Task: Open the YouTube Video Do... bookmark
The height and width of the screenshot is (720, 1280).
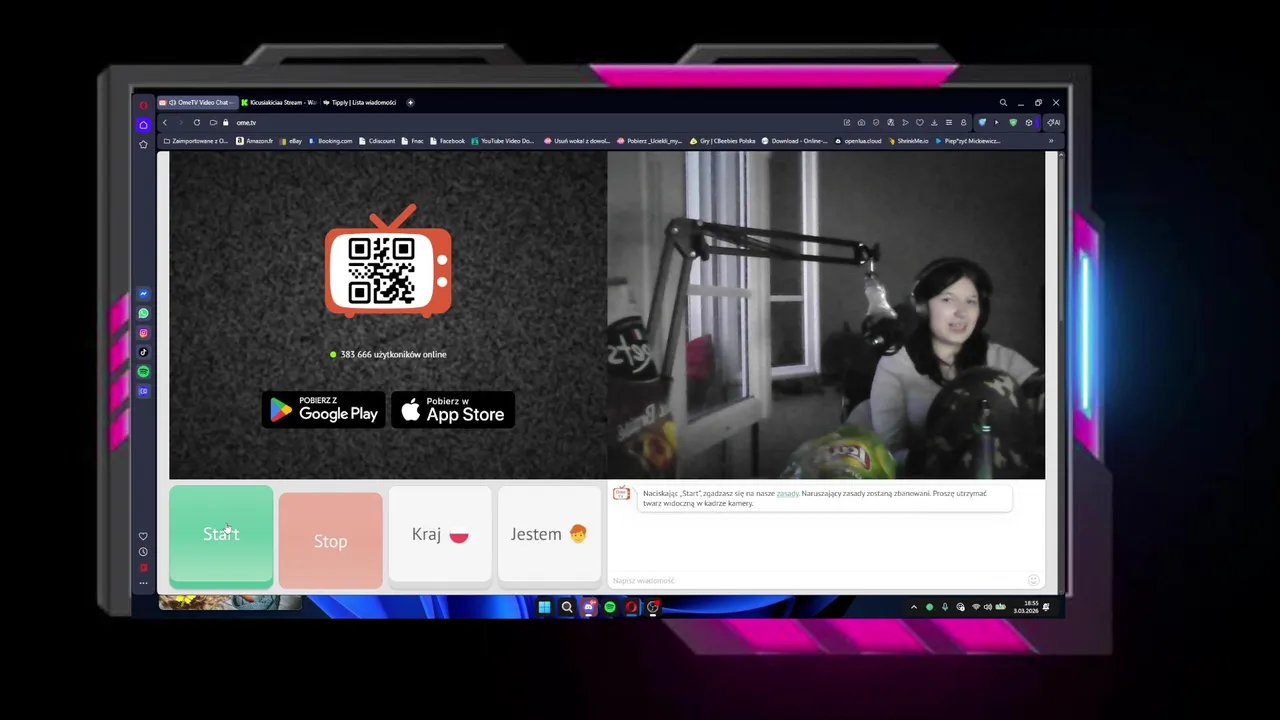Action: pyautogui.click(x=503, y=141)
